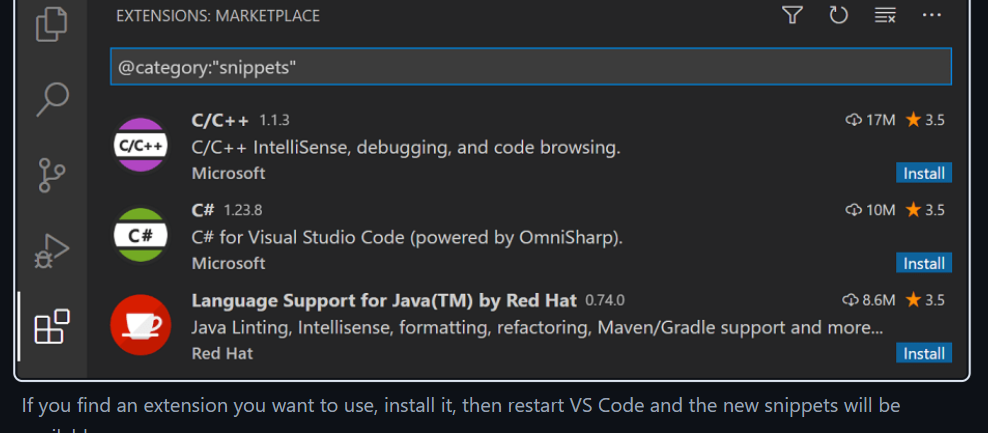Viewport: 988px width, 433px height.
Task: Click the Red Hat Java extension logo
Action: click(141, 326)
